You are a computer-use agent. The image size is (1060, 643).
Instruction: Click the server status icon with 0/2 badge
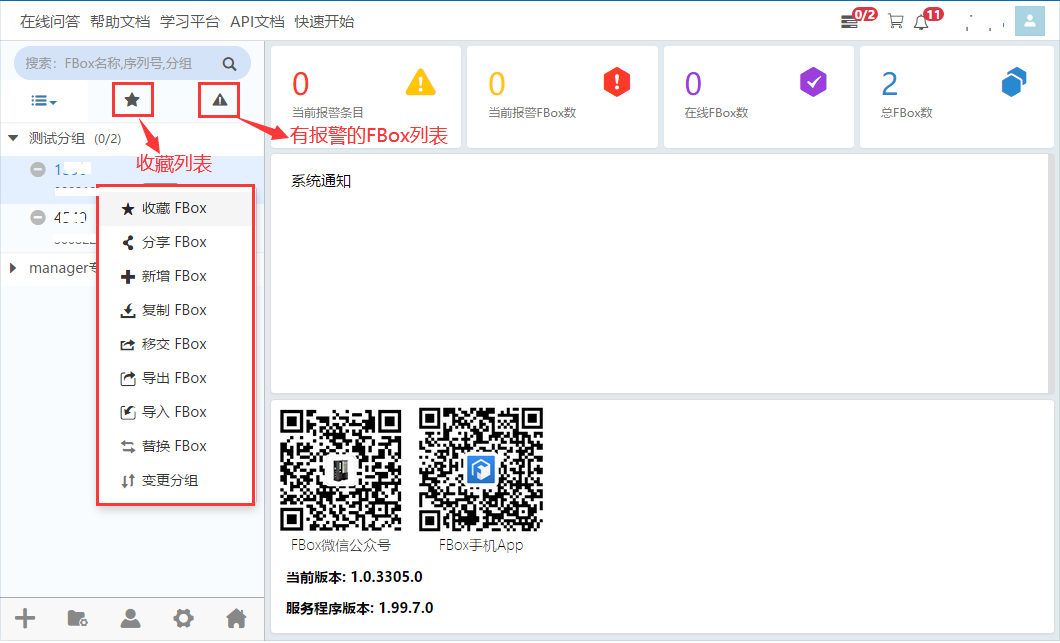pyautogui.click(x=850, y=21)
